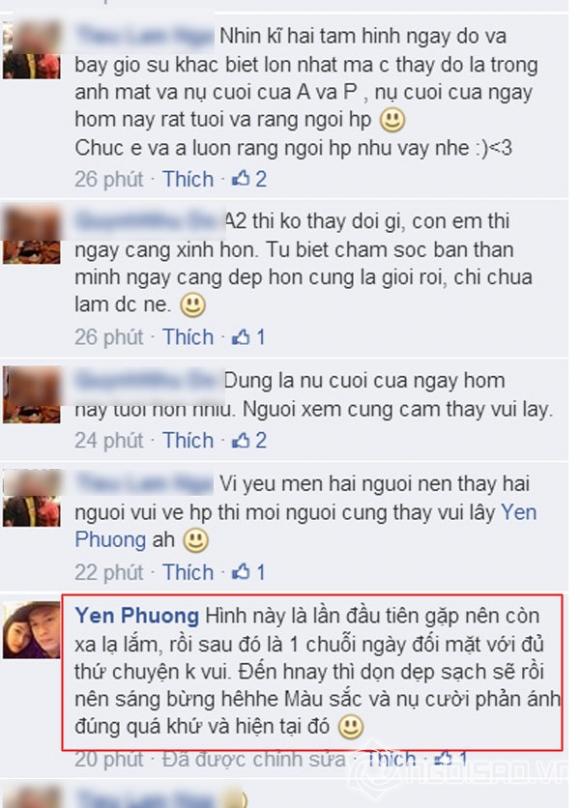
Task: Open the Yen Phuong mention link in comment
Action: pos(305,526)
